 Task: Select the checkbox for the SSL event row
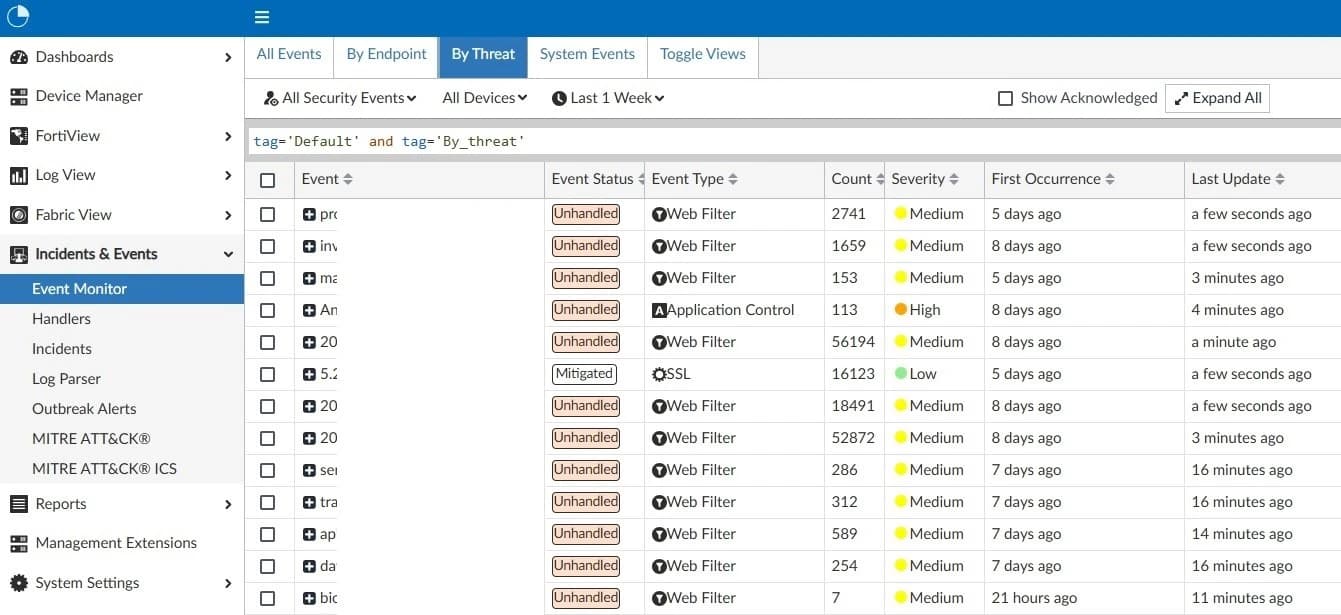click(267, 374)
